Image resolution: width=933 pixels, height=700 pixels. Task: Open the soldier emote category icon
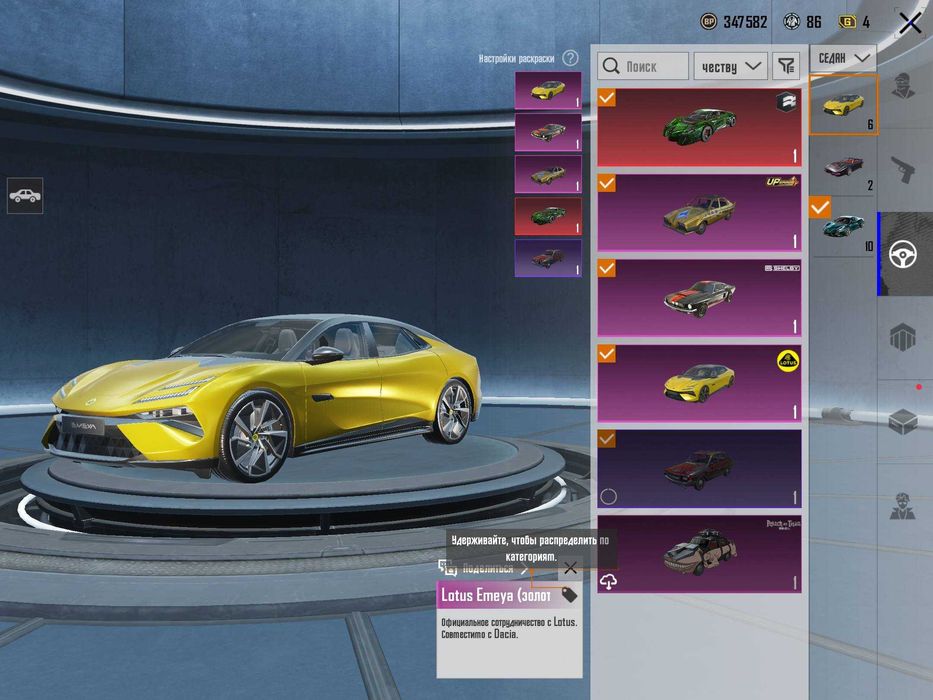click(903, 506)
